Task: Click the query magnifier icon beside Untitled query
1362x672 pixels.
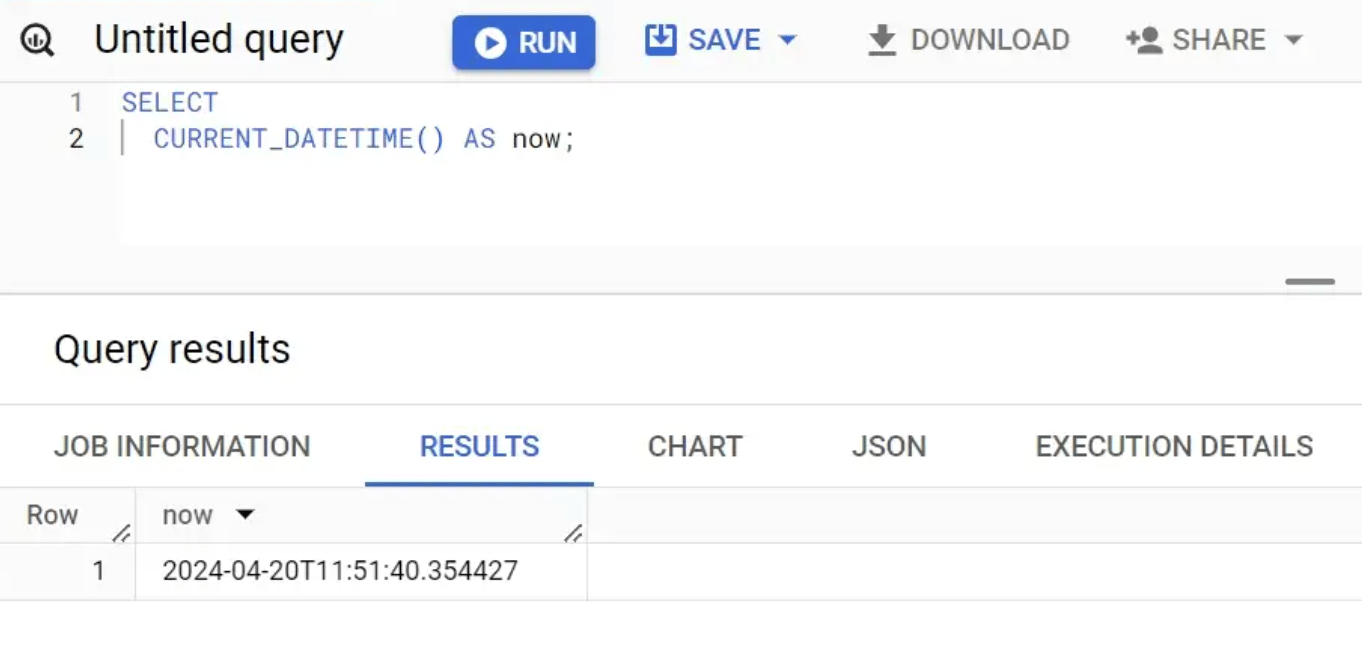Action: (38, 41)
